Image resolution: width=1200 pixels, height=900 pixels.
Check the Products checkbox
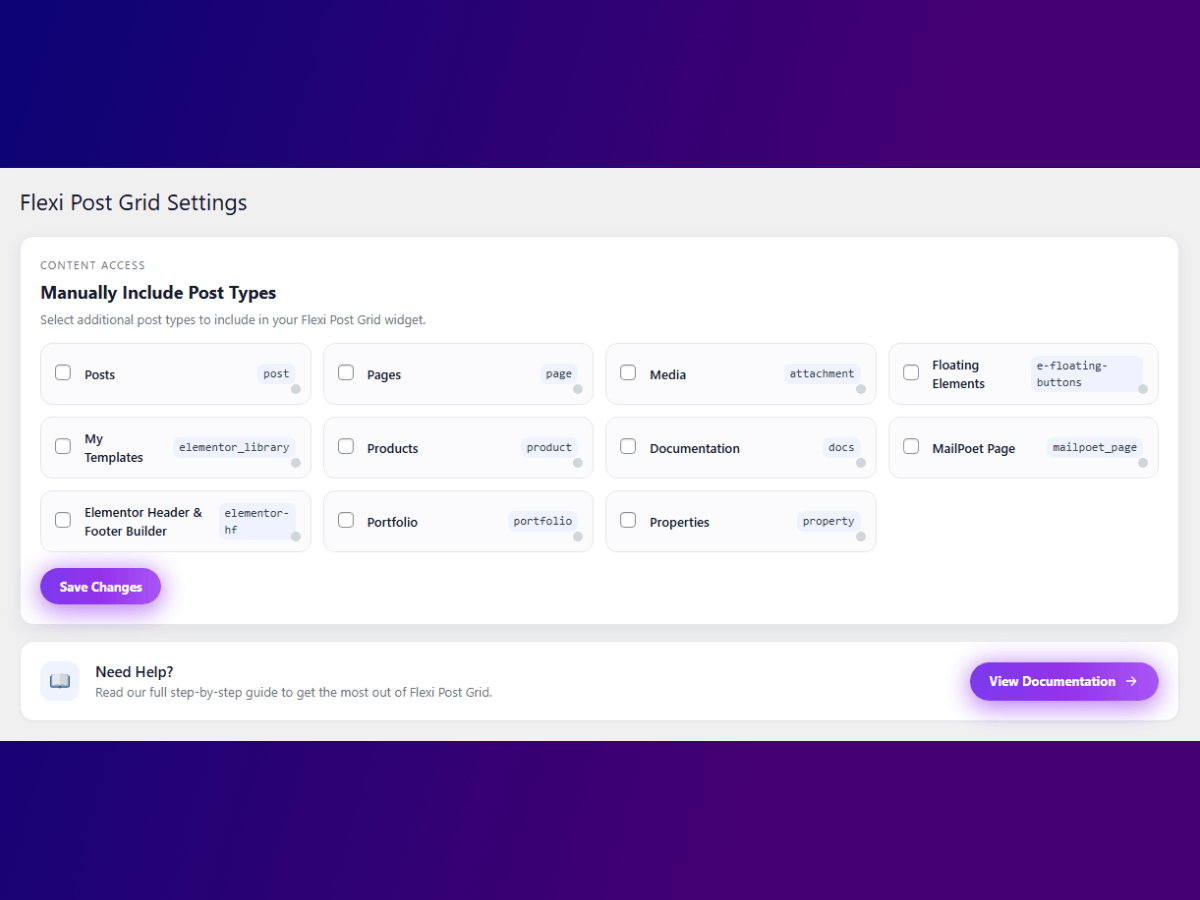click(x=346, y=446)
